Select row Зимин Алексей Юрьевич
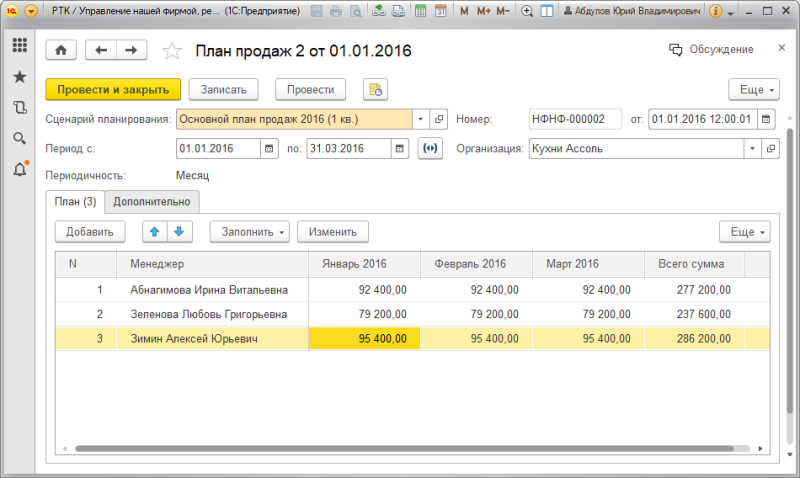Image resolution: width=800 pixels, height=478 pixels. (x=412, y=339)
